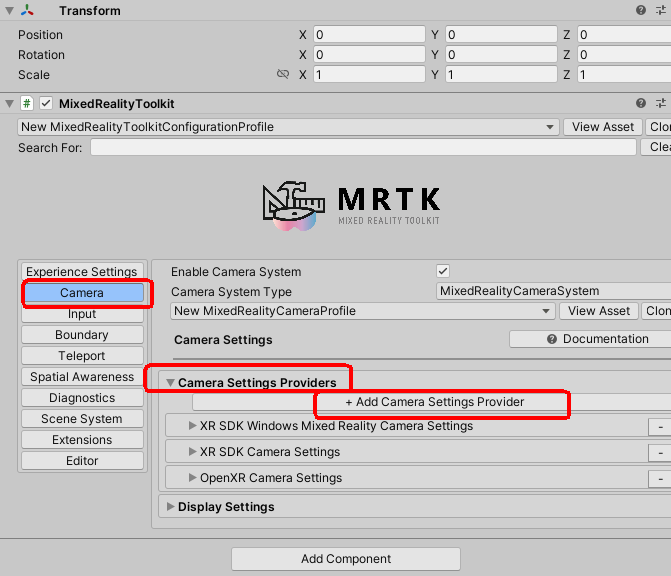This screenshot has height=576, width=671.
Task: Click Scale Z field
Action: point(624,74)
